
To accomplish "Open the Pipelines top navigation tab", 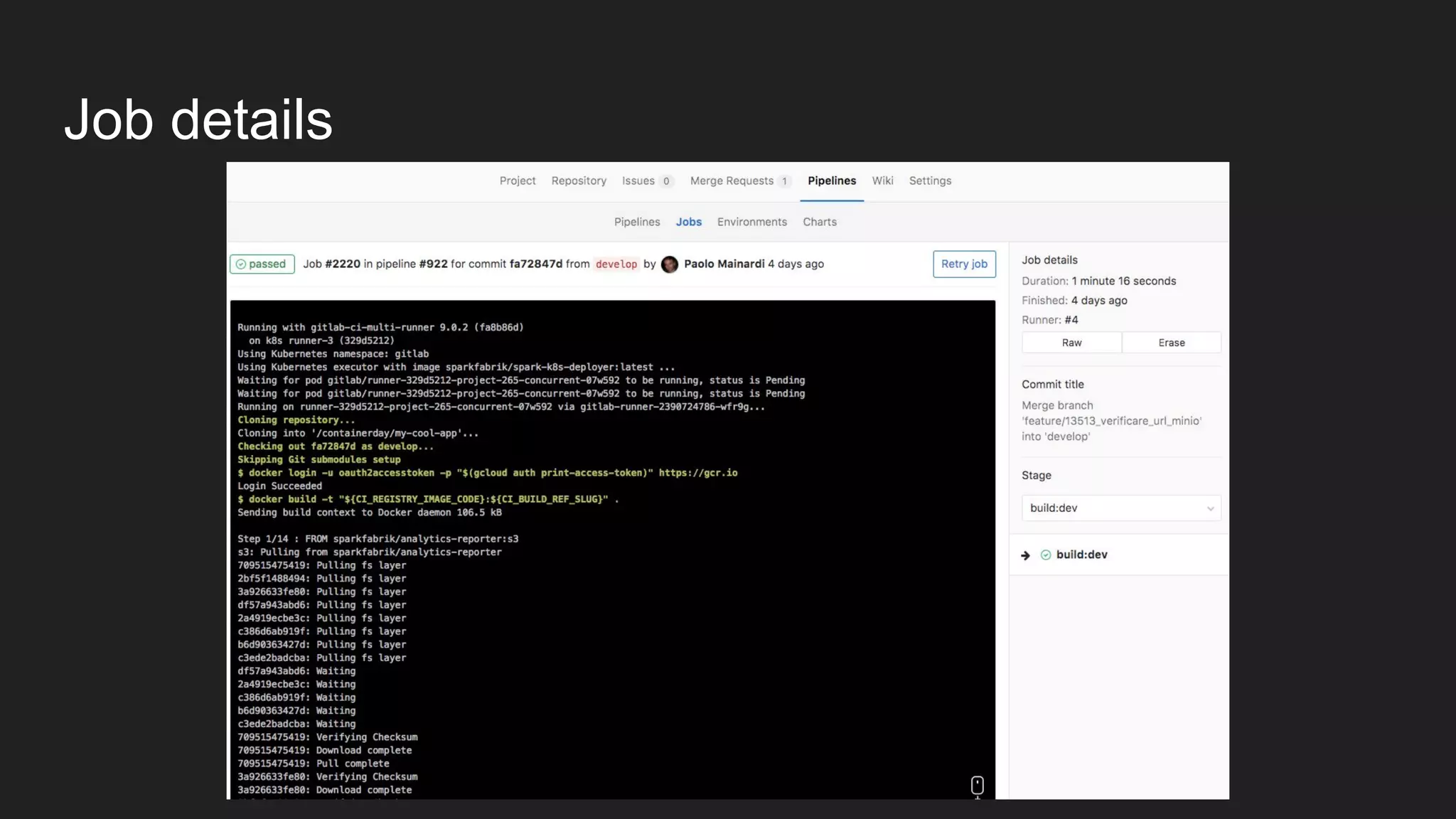I will tap(832, 181).
